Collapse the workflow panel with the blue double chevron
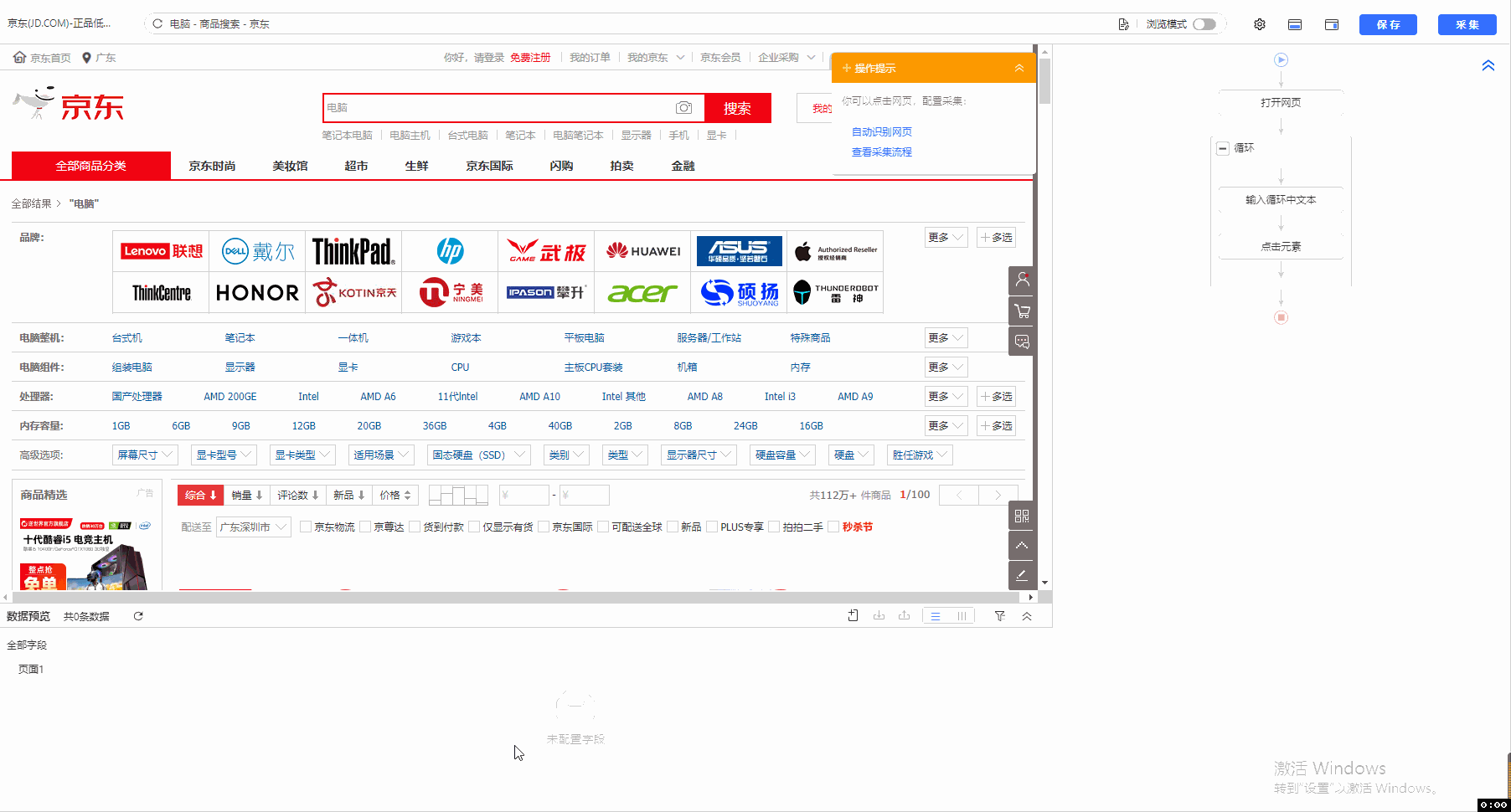Screen dimensions: 1511x812 1488,65
